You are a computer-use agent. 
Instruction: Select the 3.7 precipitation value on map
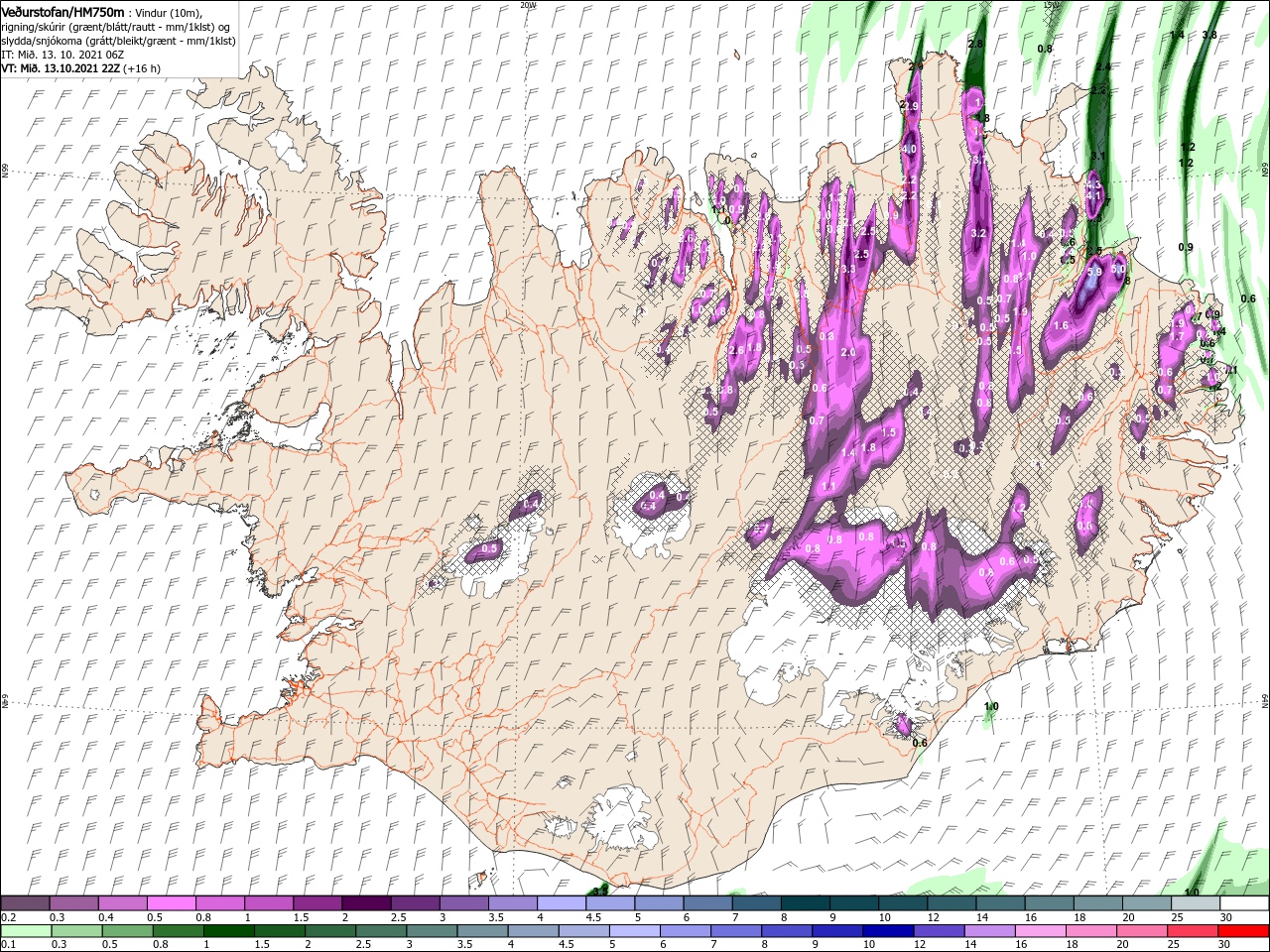978,160
